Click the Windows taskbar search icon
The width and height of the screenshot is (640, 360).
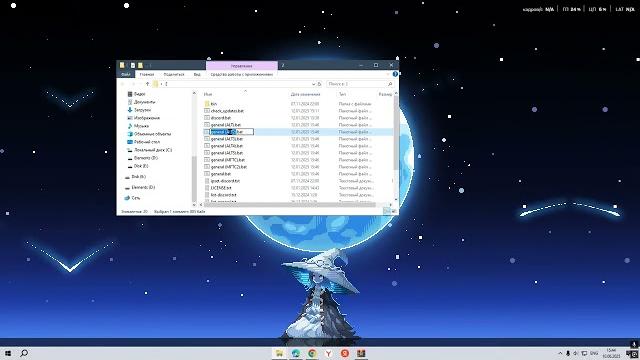(x=24, y=353)
